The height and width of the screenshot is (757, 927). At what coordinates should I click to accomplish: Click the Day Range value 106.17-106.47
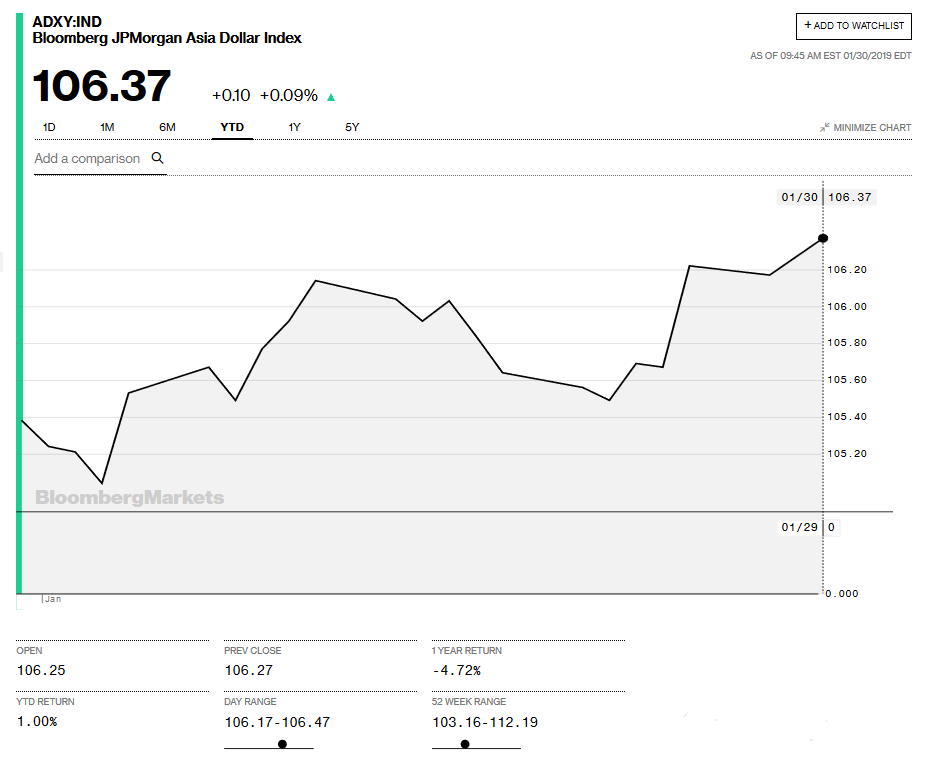[x=277, y=722]
